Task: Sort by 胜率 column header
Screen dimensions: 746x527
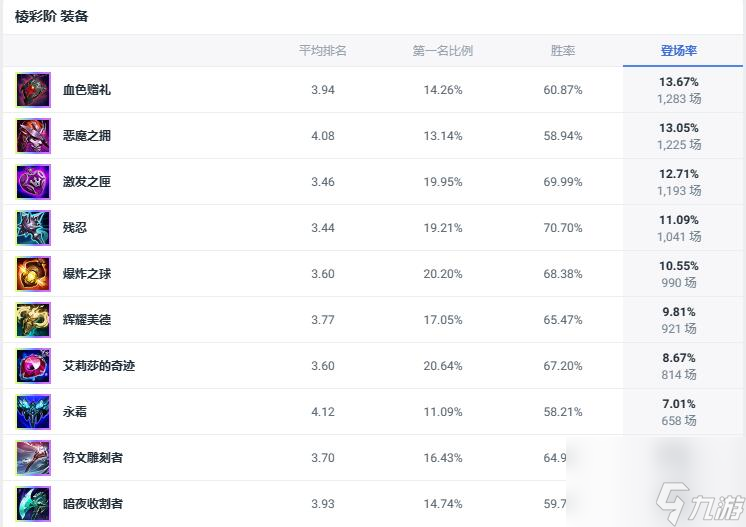Action: pyautogui.click(x=563, y=50)
